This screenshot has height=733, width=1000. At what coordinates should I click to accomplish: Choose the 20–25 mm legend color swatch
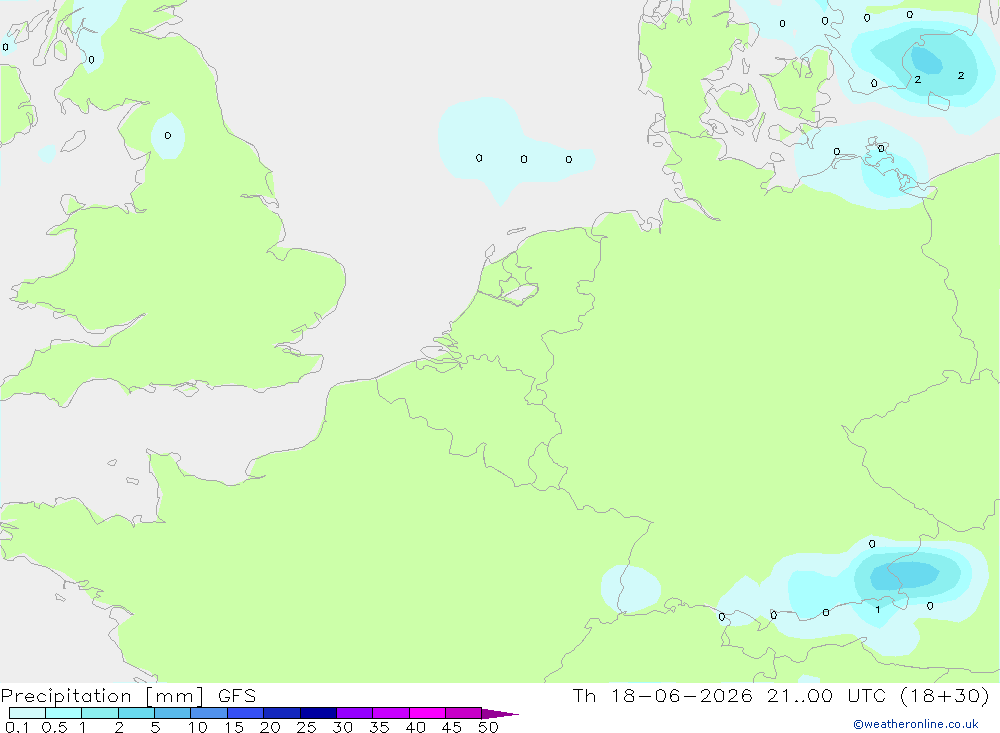click(x=282, y=713)
